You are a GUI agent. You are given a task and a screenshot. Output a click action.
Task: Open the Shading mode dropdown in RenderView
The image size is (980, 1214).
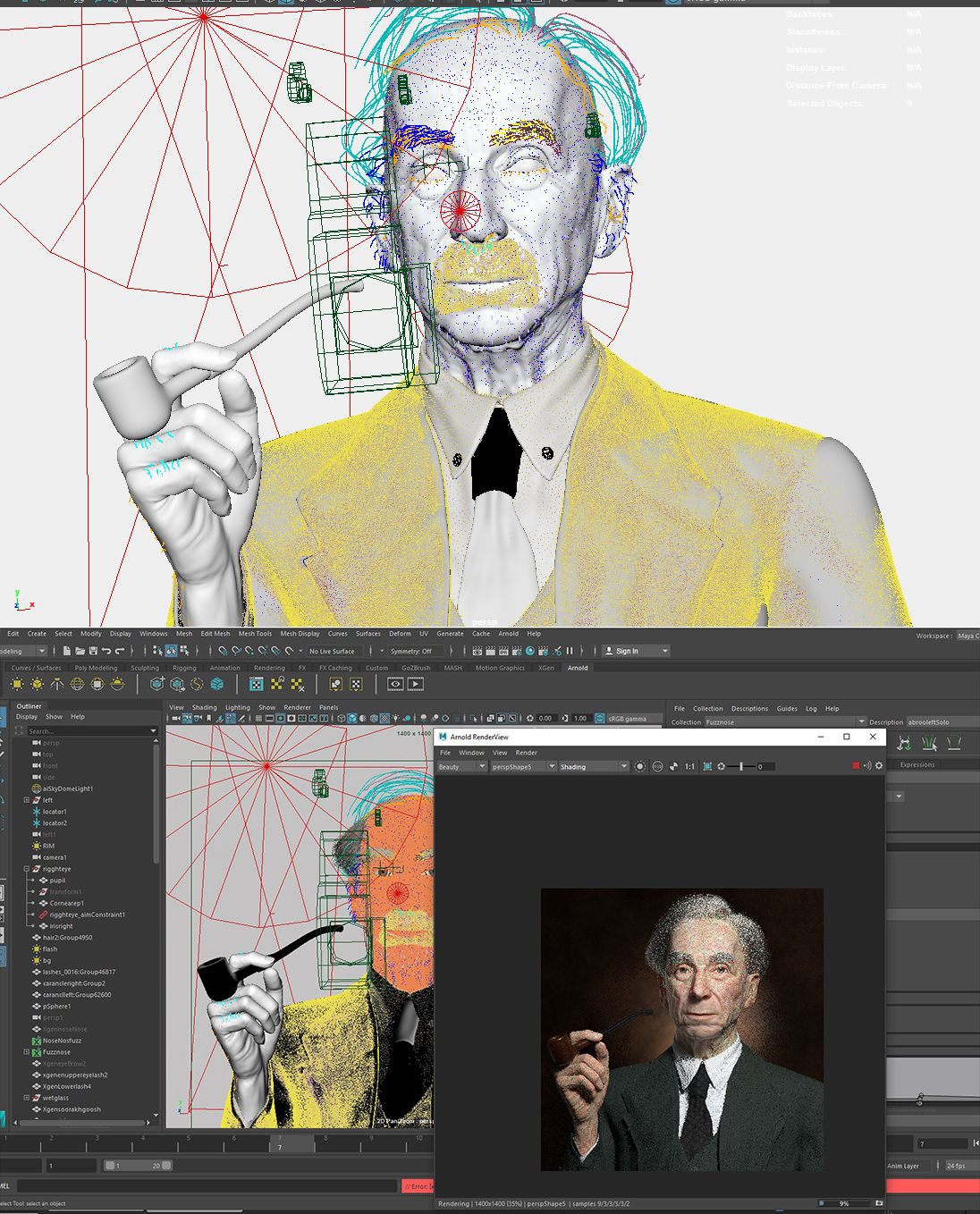(x=594, y=766)
